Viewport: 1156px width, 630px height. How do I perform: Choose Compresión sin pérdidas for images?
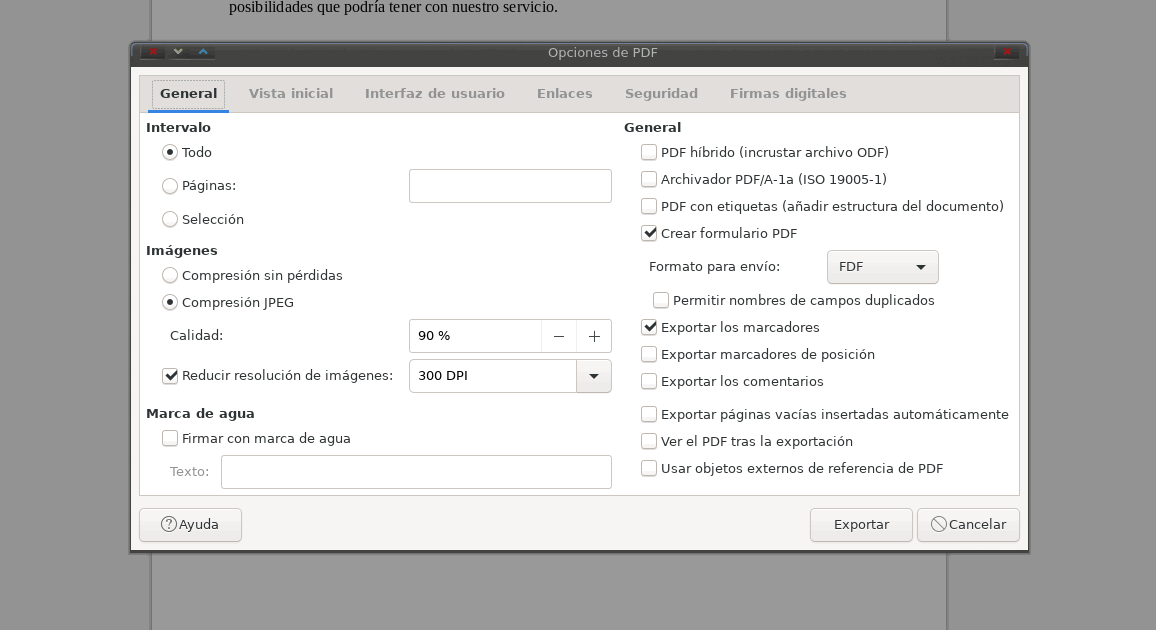point(170,275)
